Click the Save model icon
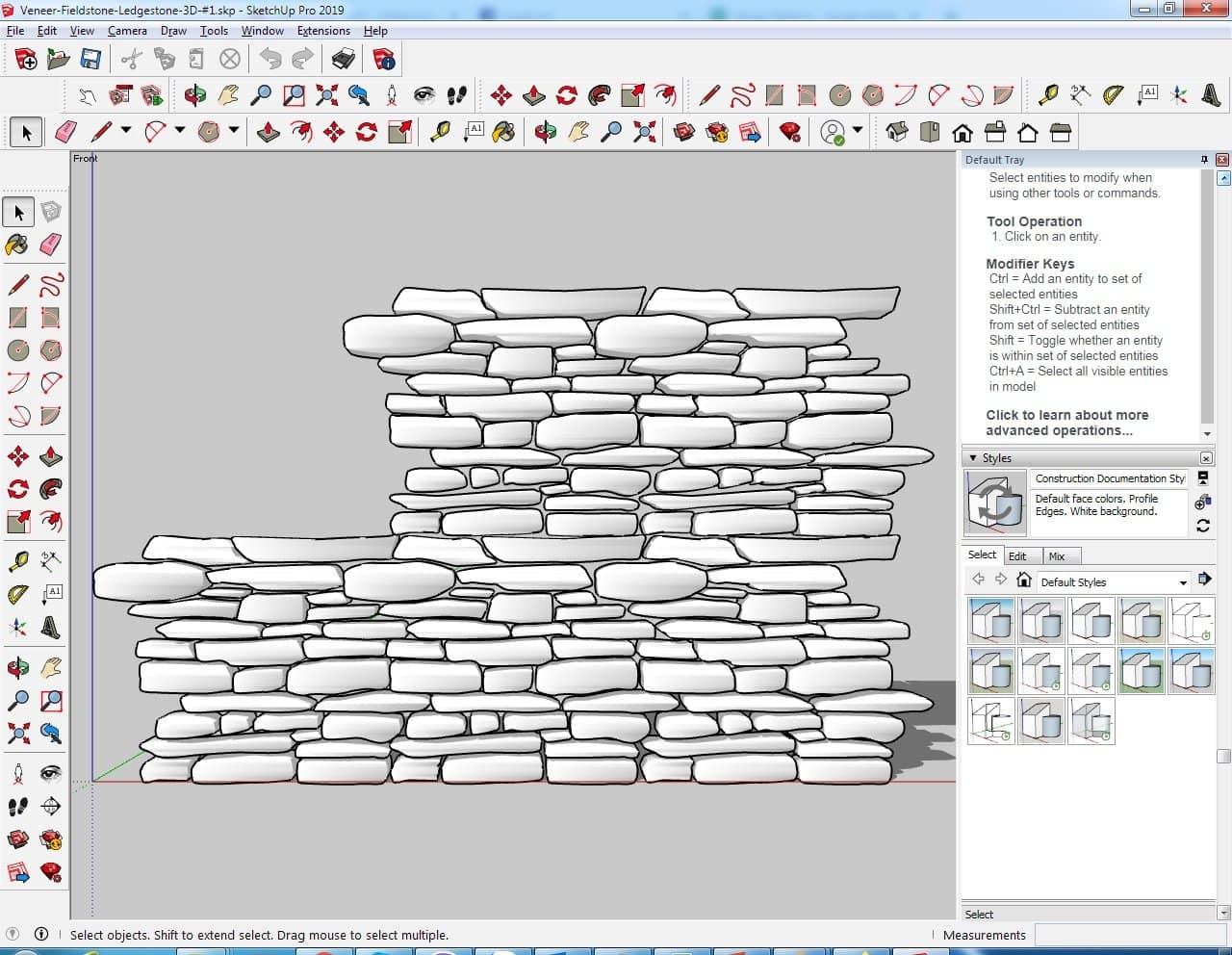The width and height of the screenshot is (1232, 955). point(90,60)
